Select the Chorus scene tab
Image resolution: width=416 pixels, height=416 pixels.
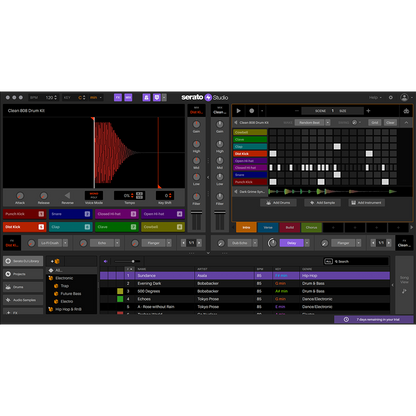311,227
